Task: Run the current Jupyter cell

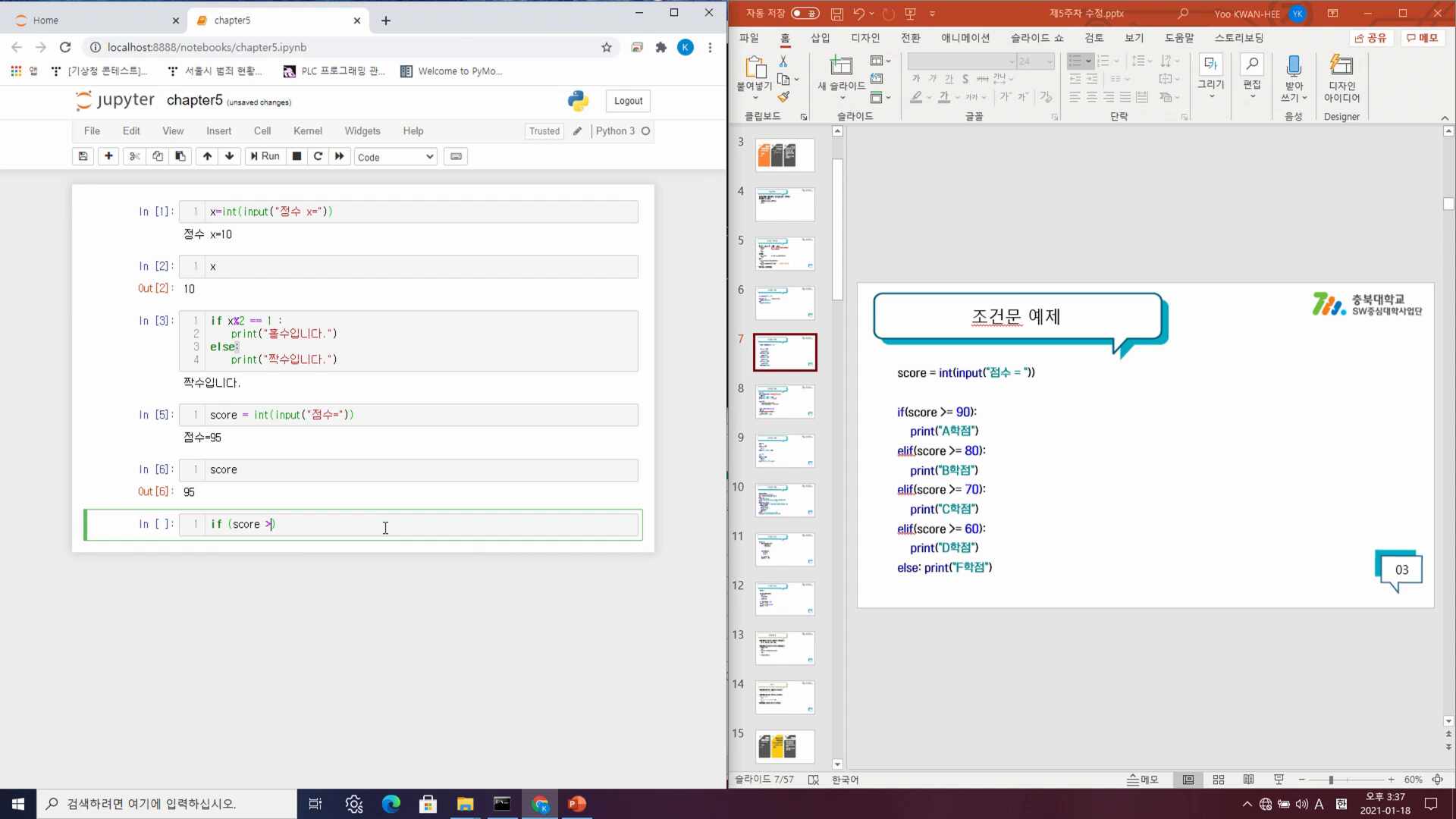Action: (x=265, y=156)
